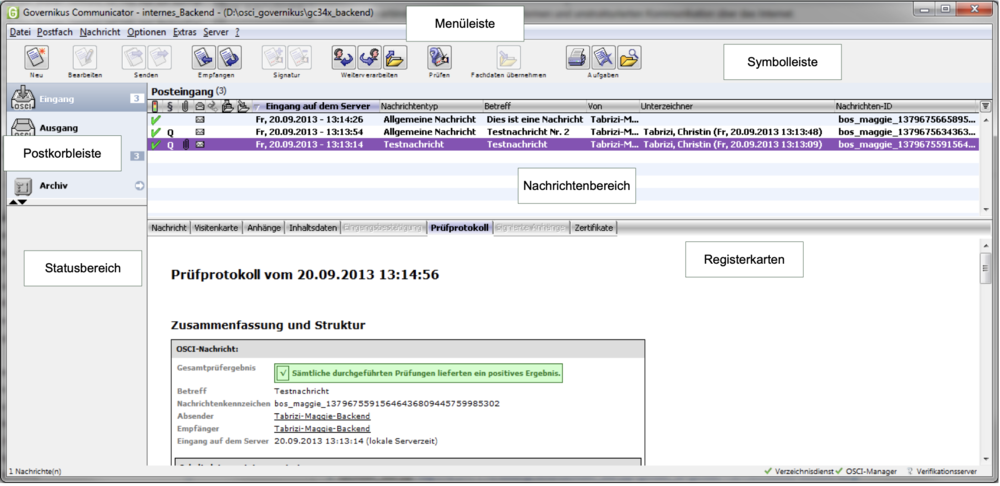Open the Server menu

coord(216,32)
